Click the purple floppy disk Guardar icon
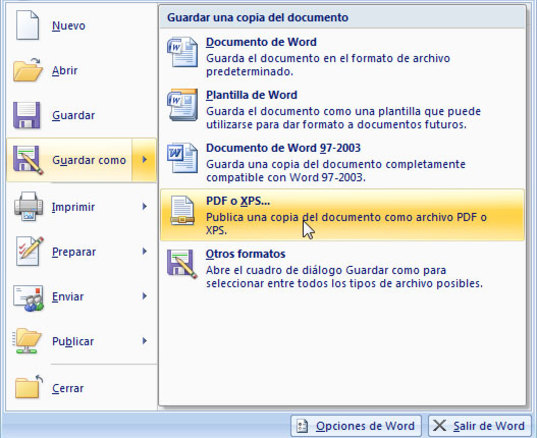 pyautogui.click(x=26, y=115)
